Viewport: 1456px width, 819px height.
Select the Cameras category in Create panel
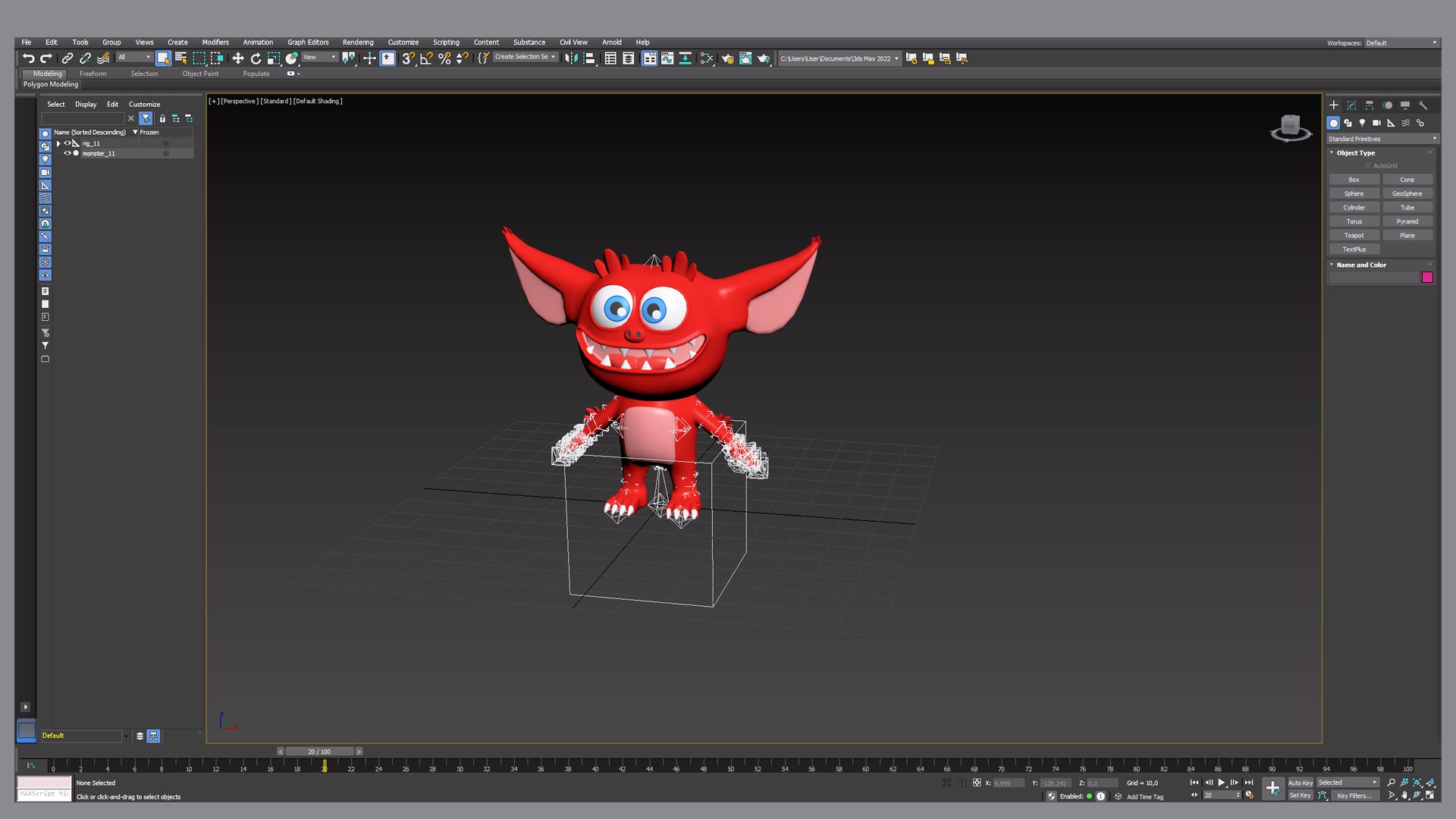tap(1376, 123)
